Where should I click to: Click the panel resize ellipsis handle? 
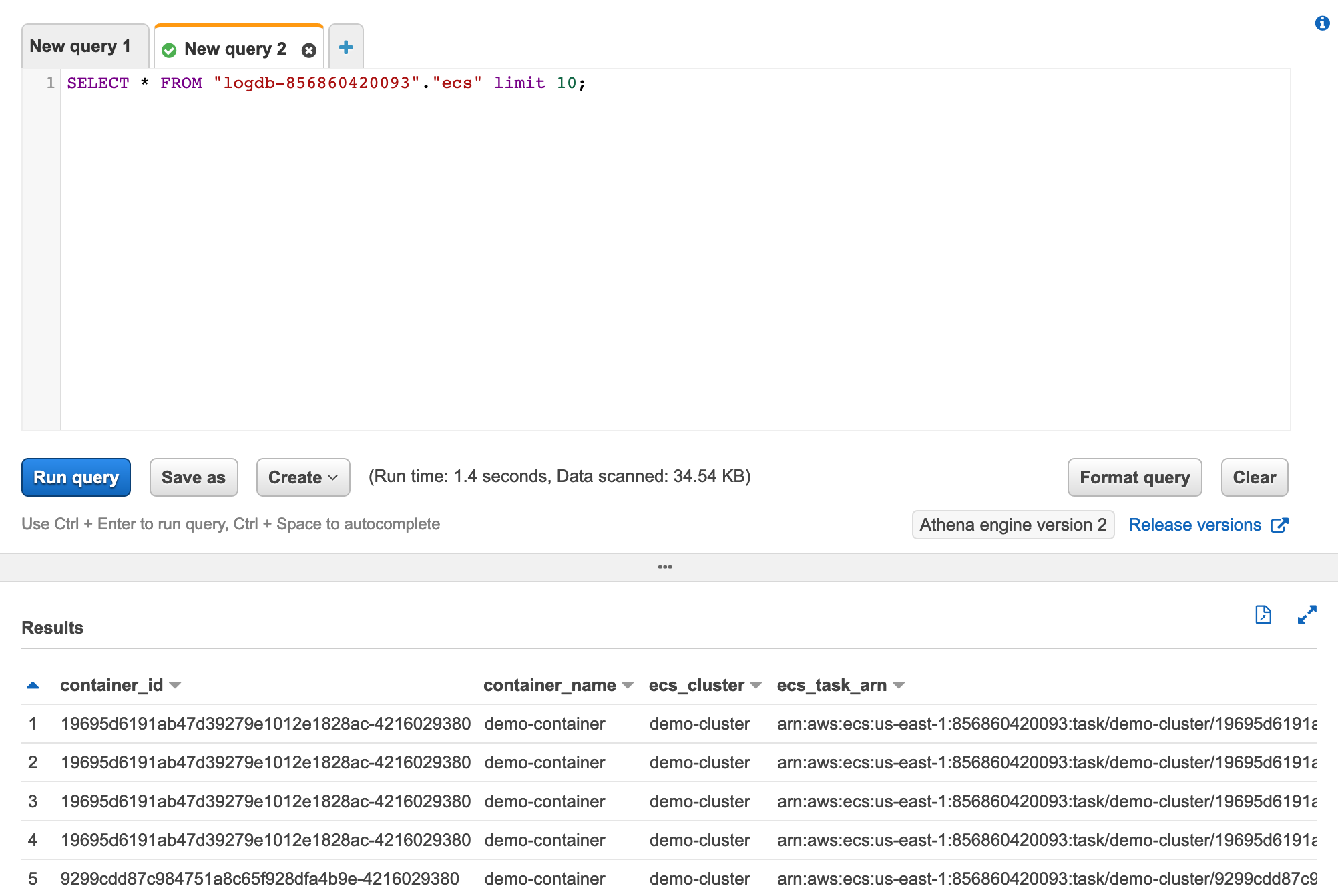point(665,567)
